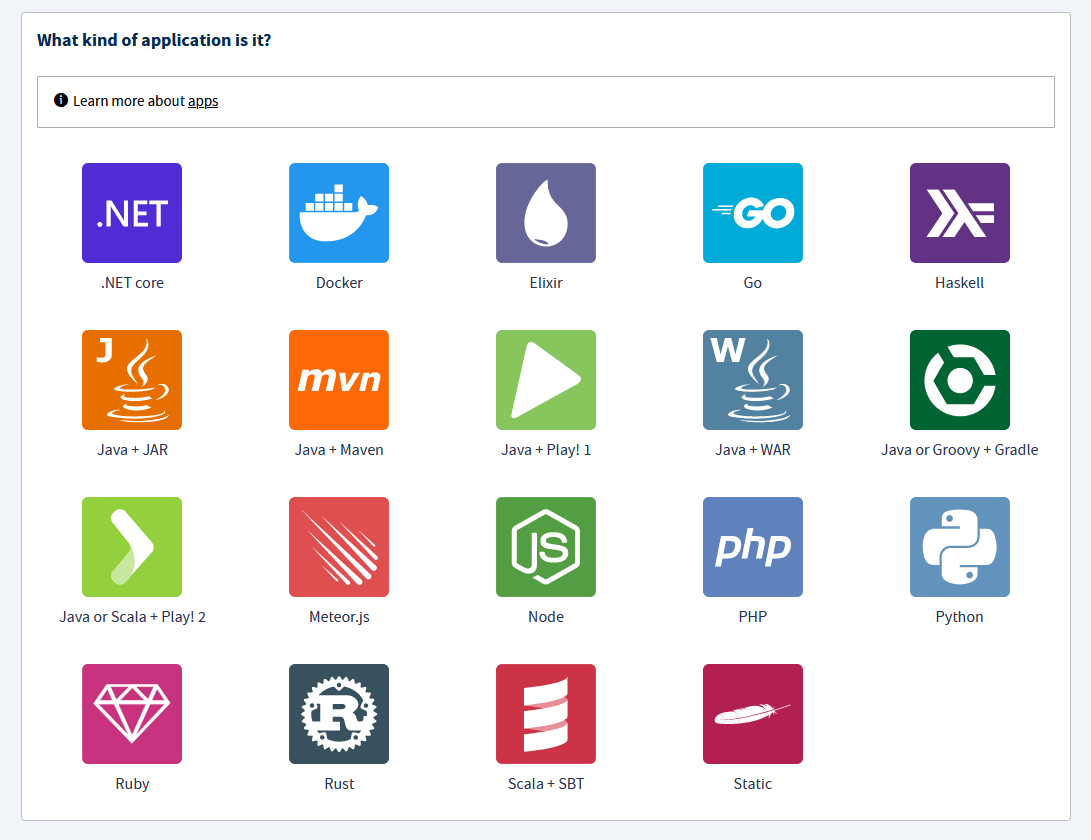The image size is (1091, 840).
Task: Click the "Haskell" label text
Action: (x=959, y=283)
